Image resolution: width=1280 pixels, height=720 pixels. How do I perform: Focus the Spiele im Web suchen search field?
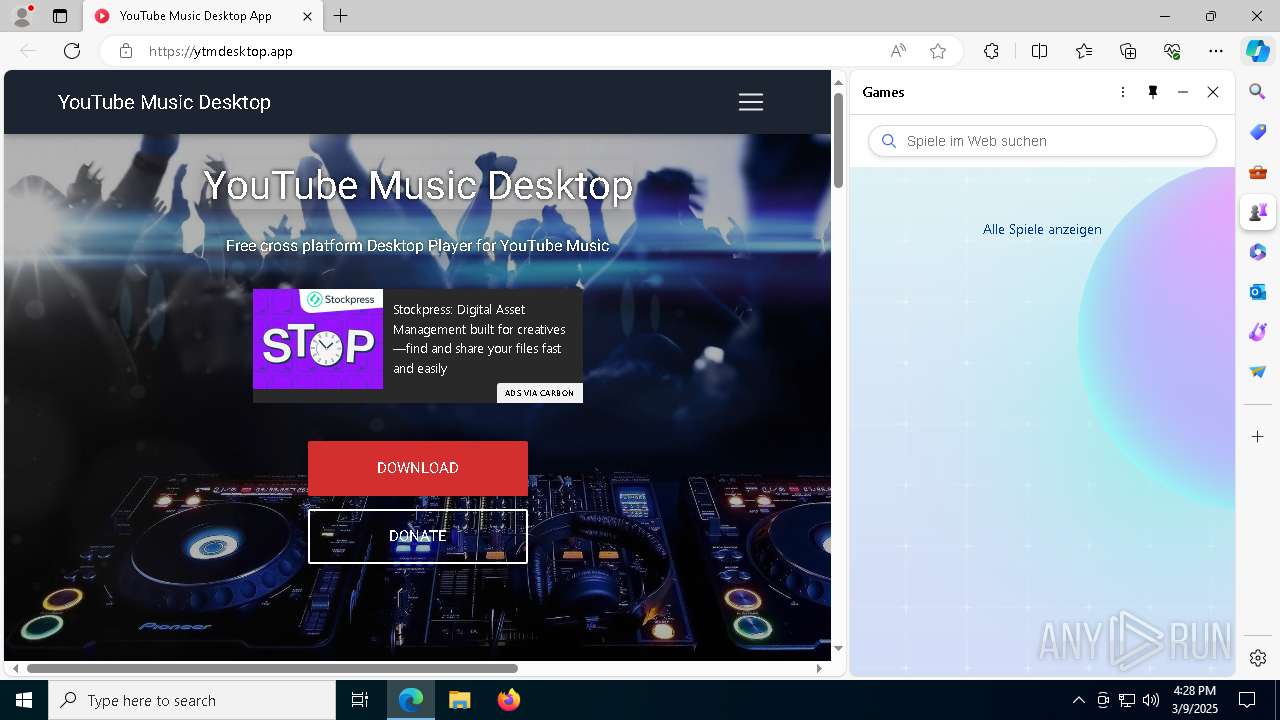pos(1043,141)
